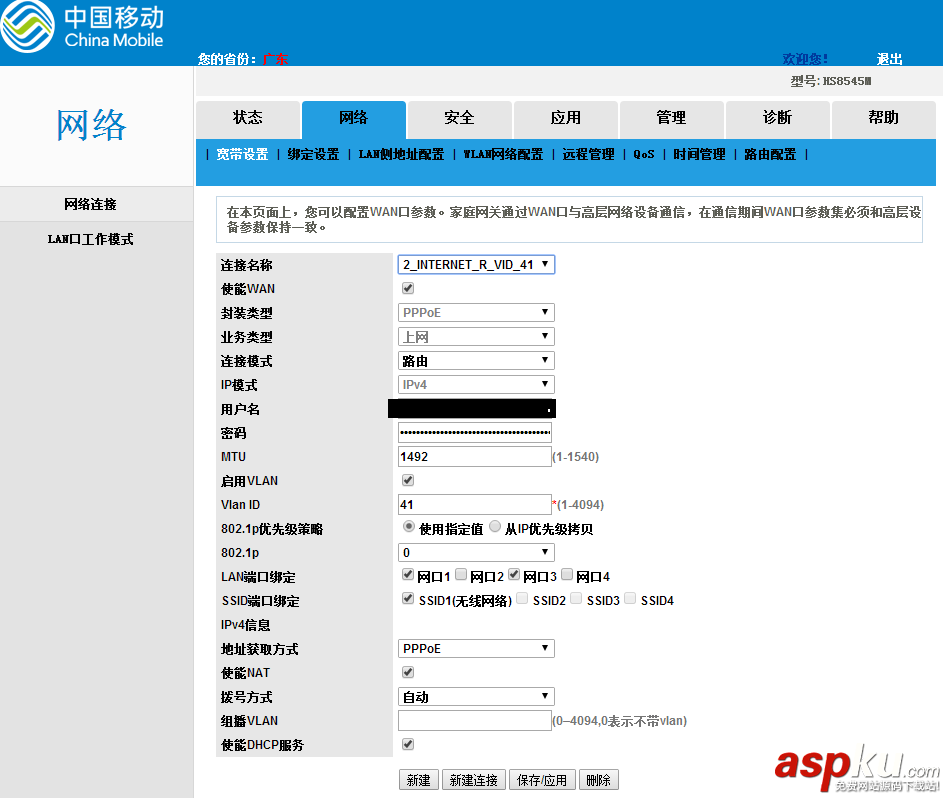Toggle the 启用VLAN checkbox
The image size is (945, 798).
(x=407, y=480)
